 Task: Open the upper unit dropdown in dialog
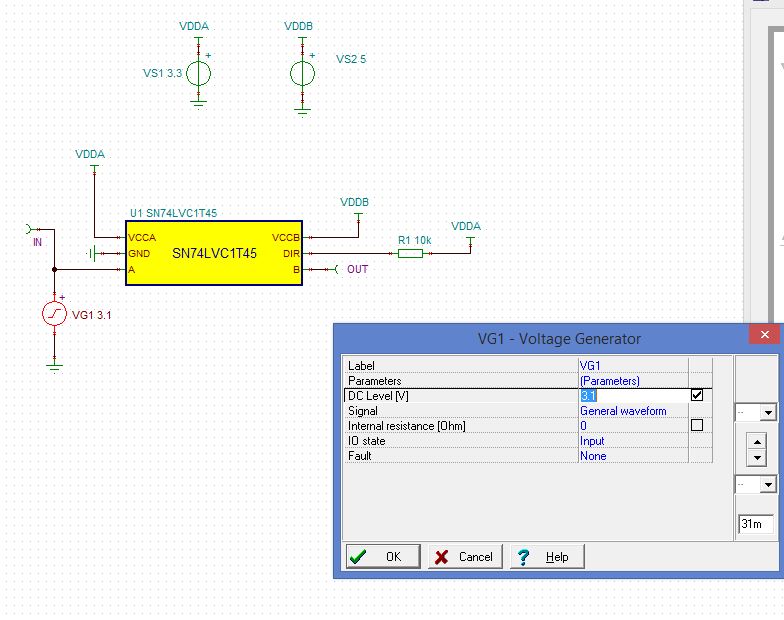pyautogui.click(x=768, y=413)
